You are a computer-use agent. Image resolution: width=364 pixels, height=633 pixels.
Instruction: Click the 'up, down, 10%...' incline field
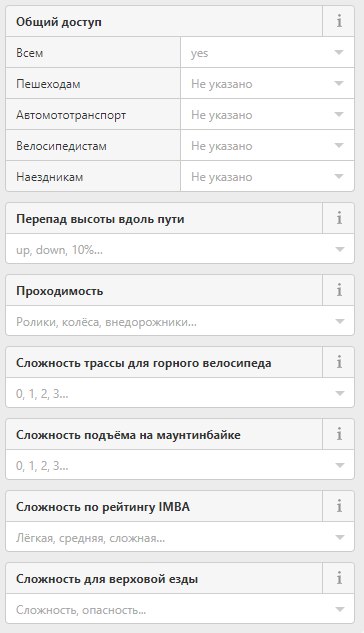point(180,249)
